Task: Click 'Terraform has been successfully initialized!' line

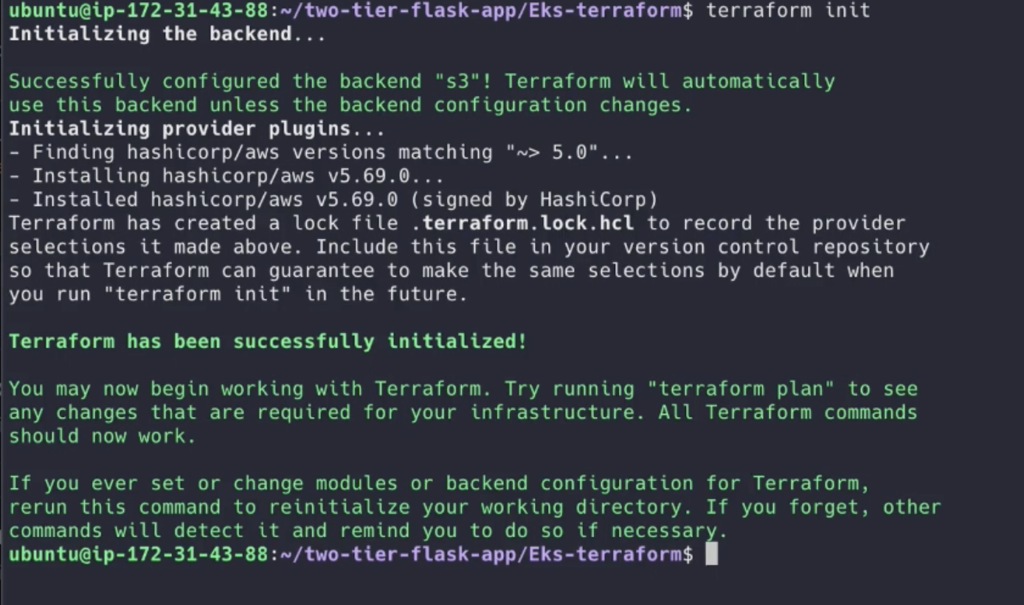Action: 268,342
